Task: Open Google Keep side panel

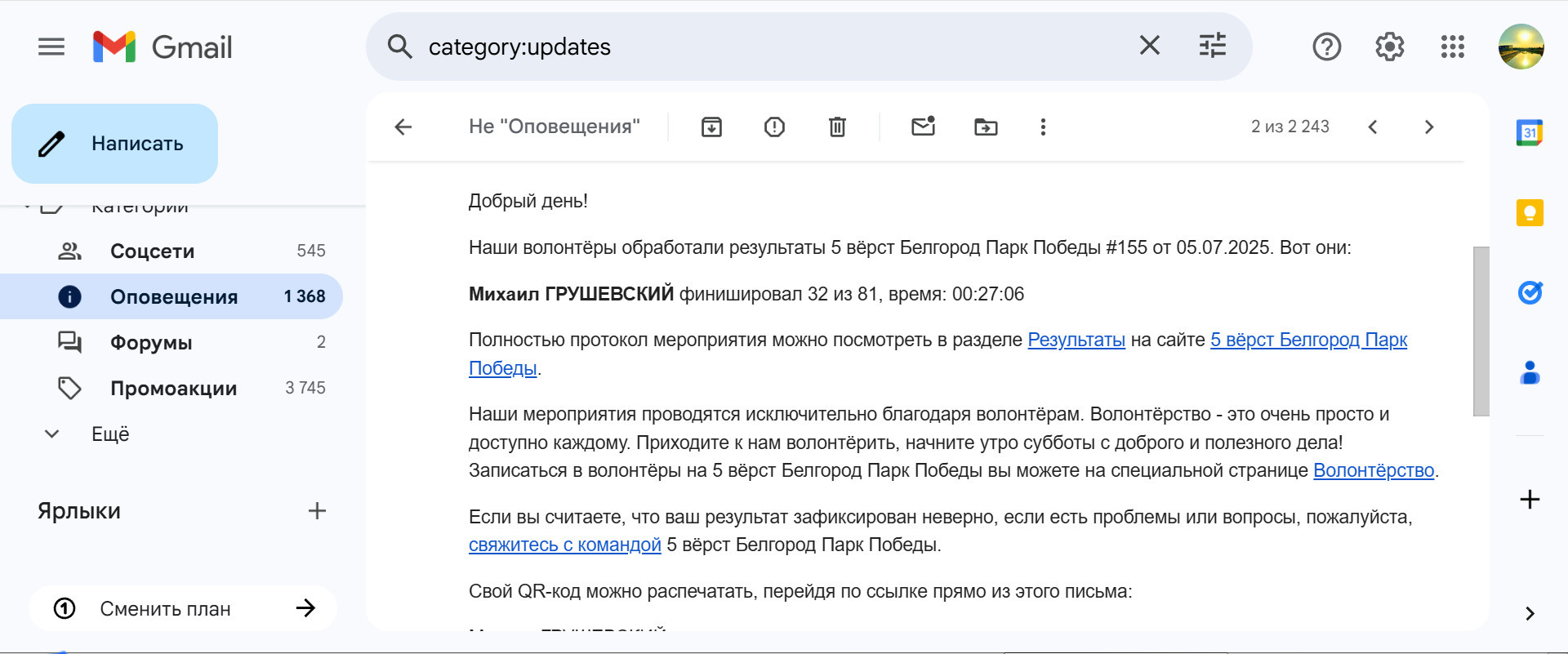Action: (x=1530, y=212)
